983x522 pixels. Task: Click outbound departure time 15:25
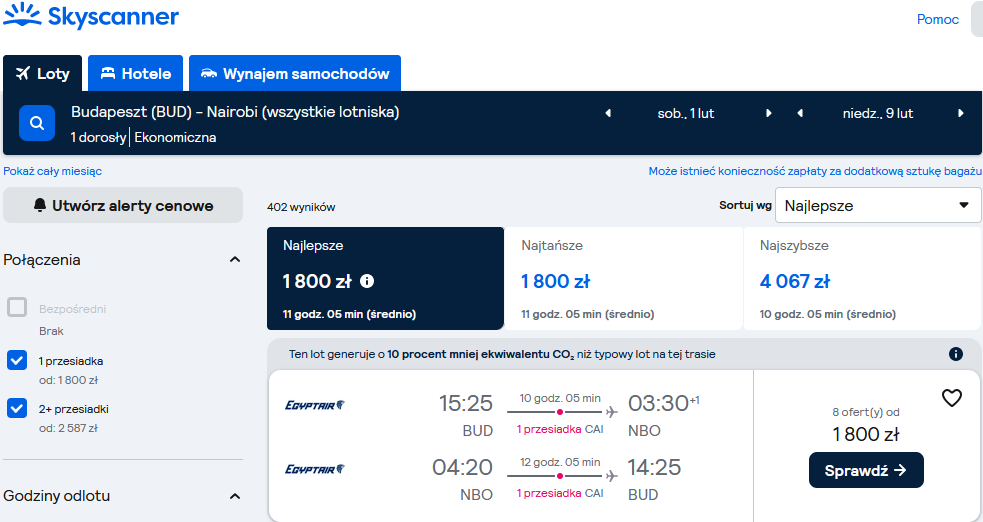coord(466,403)
